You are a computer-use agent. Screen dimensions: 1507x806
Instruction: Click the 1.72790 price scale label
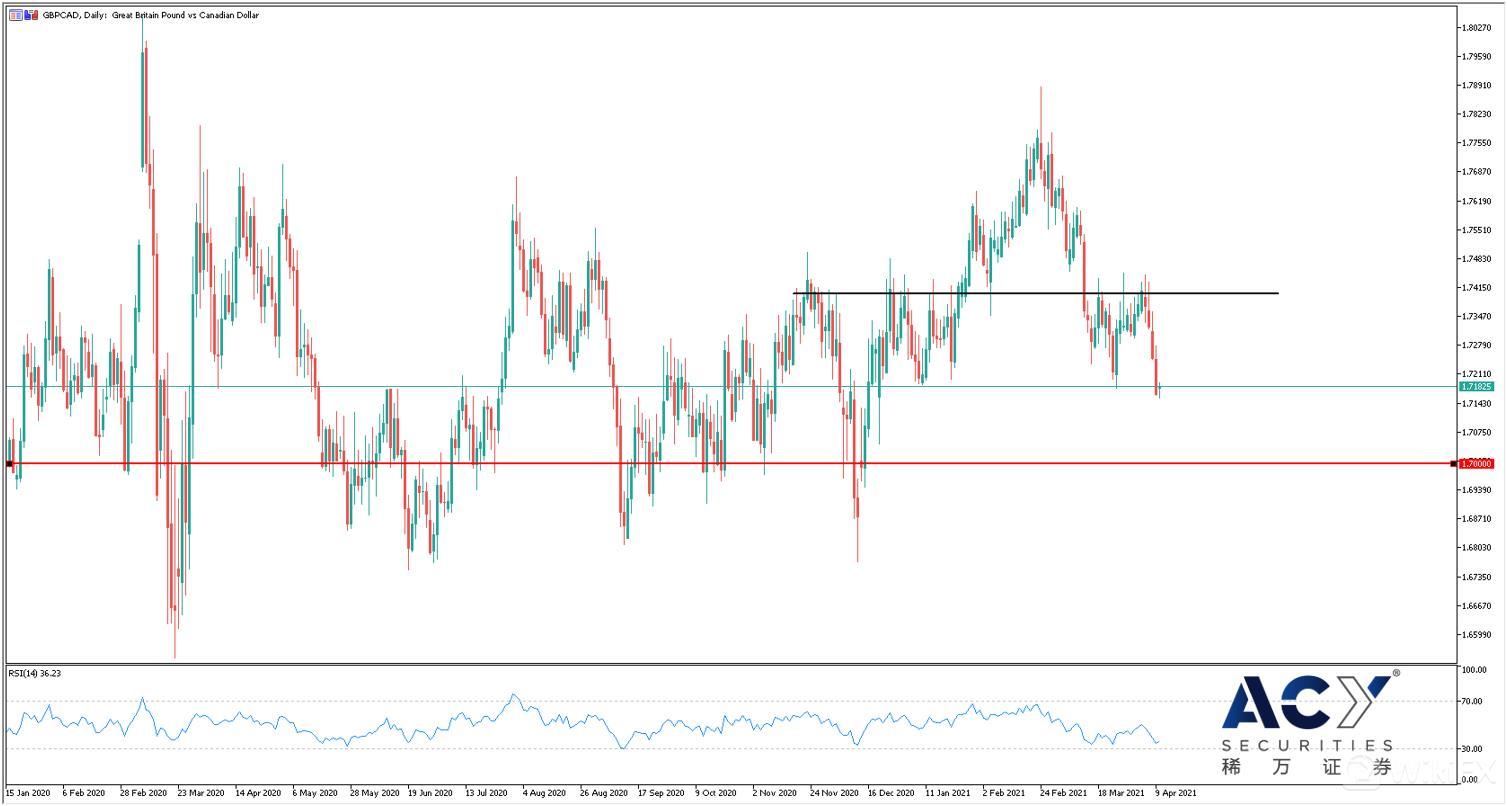pyautogui.click(x=1476, y=346)
